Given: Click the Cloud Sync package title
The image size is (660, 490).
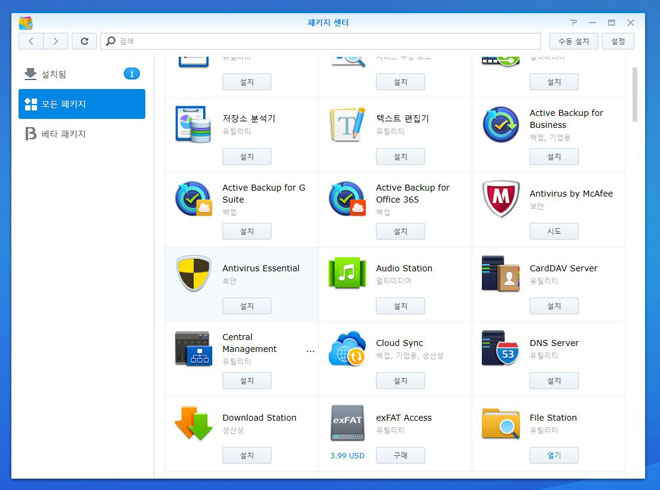Looking at the screenshot, I should point(399,343).
